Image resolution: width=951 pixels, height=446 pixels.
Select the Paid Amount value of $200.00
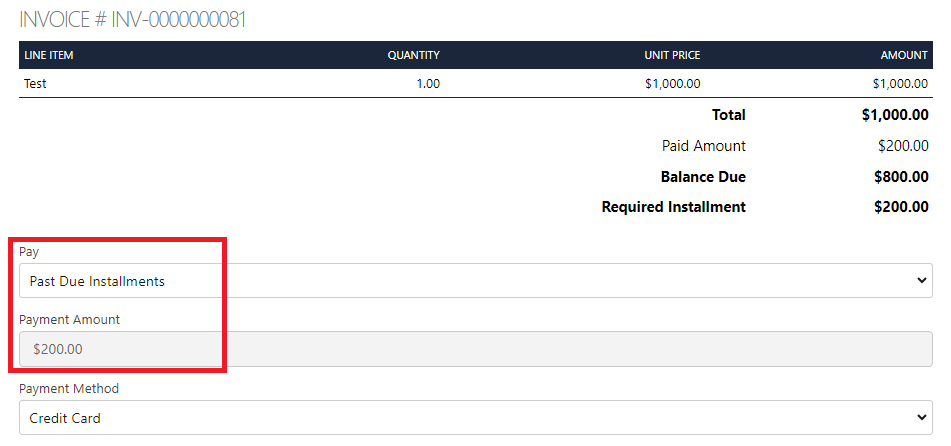(x=903, y=146)
